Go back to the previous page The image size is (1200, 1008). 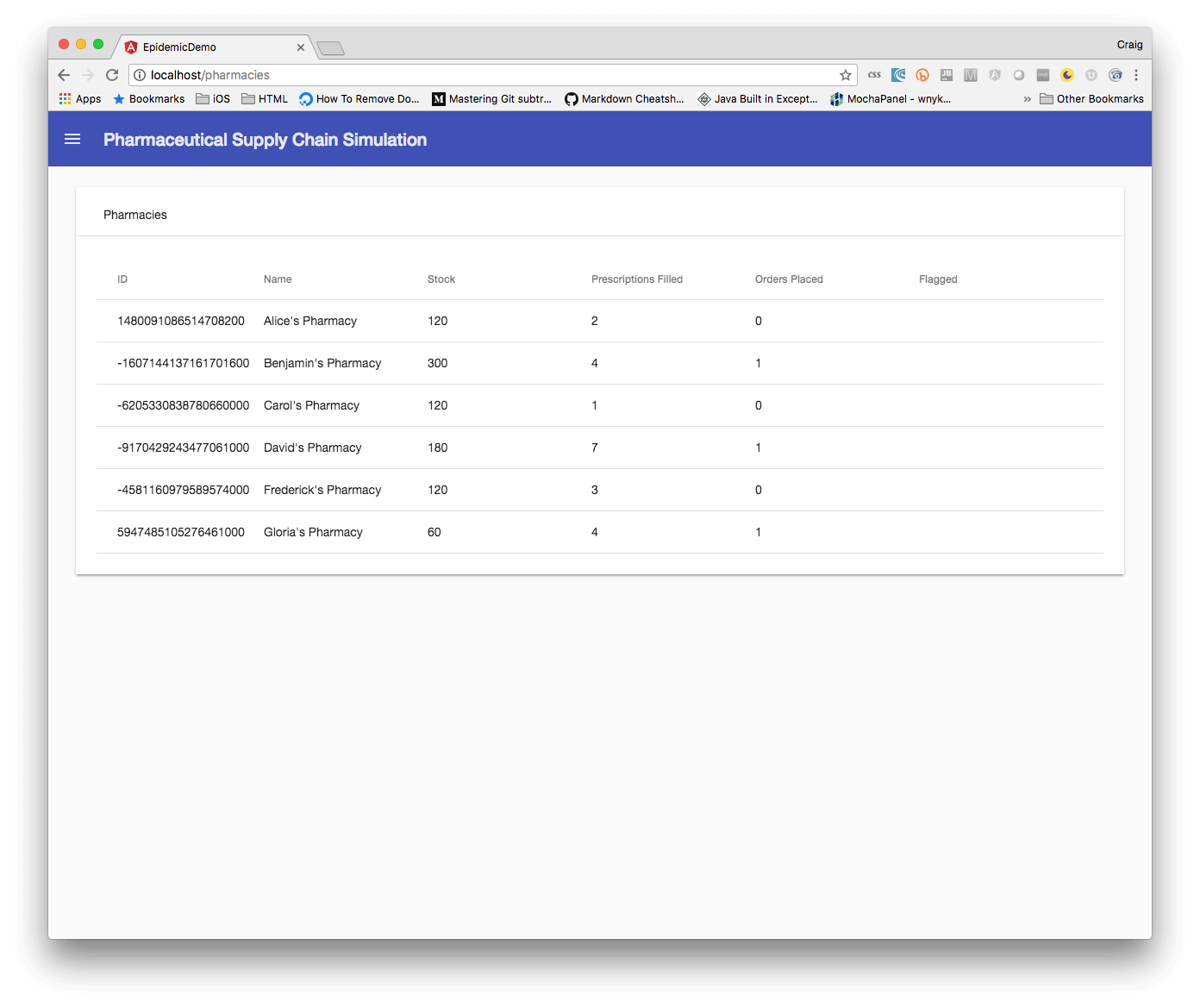pos(64,75)
